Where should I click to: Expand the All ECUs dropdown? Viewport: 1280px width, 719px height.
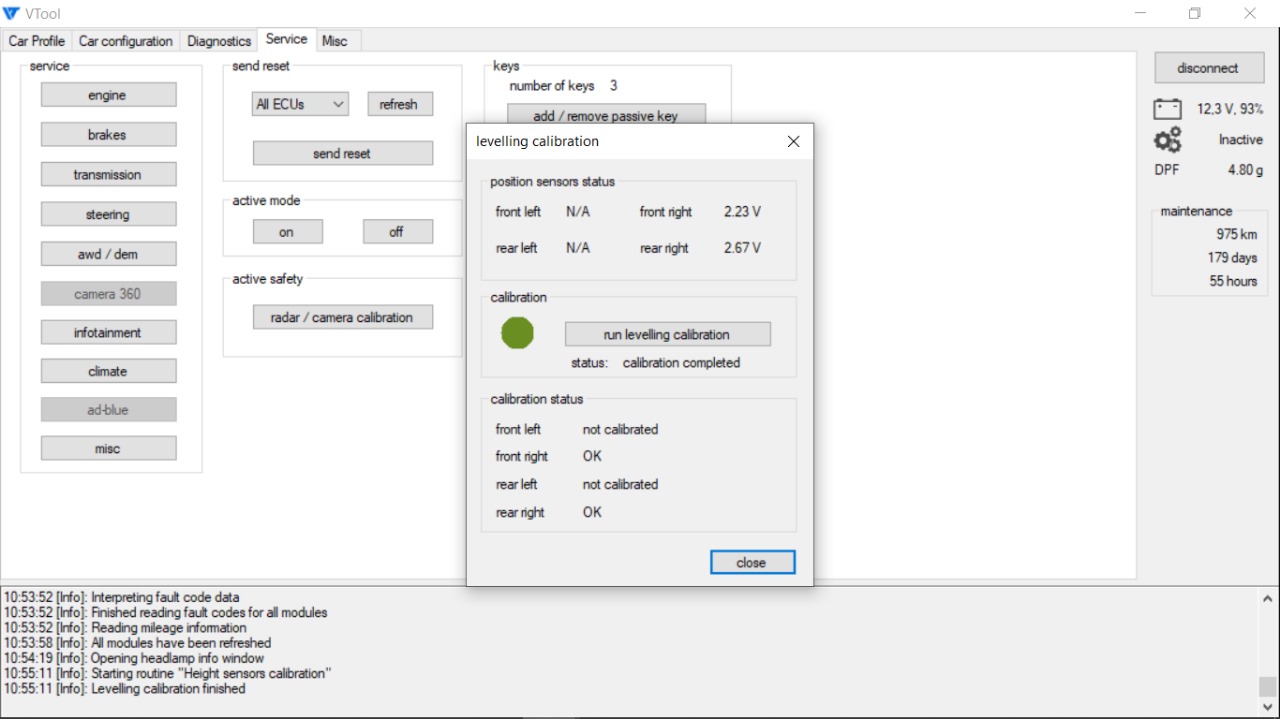pyautogui.click(x=300, y=104)
